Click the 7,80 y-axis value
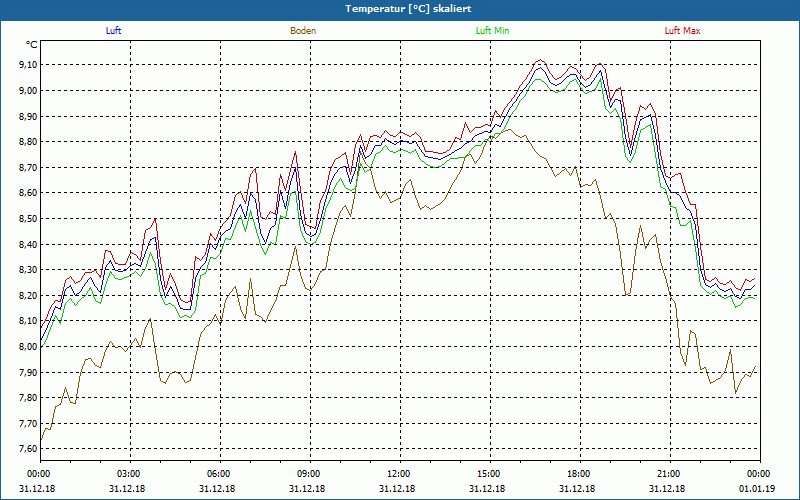The height and width of the screenshot is (500, 800). pos(28,398)
